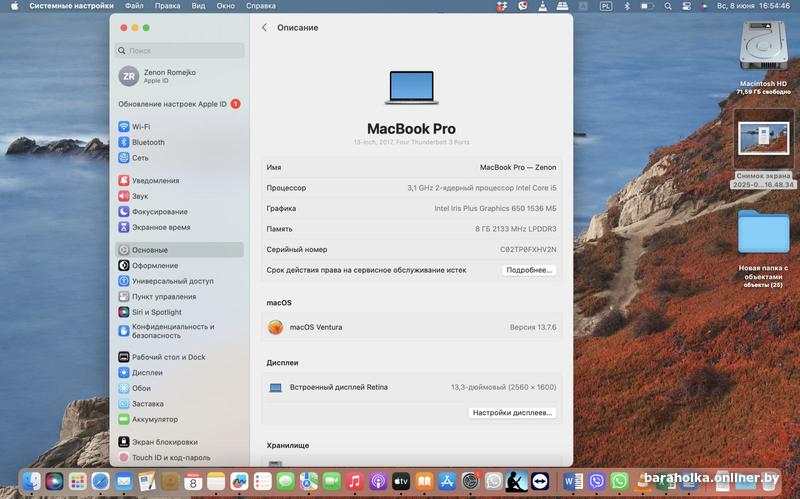Open FaceTime from the Dock

point(332,481)
